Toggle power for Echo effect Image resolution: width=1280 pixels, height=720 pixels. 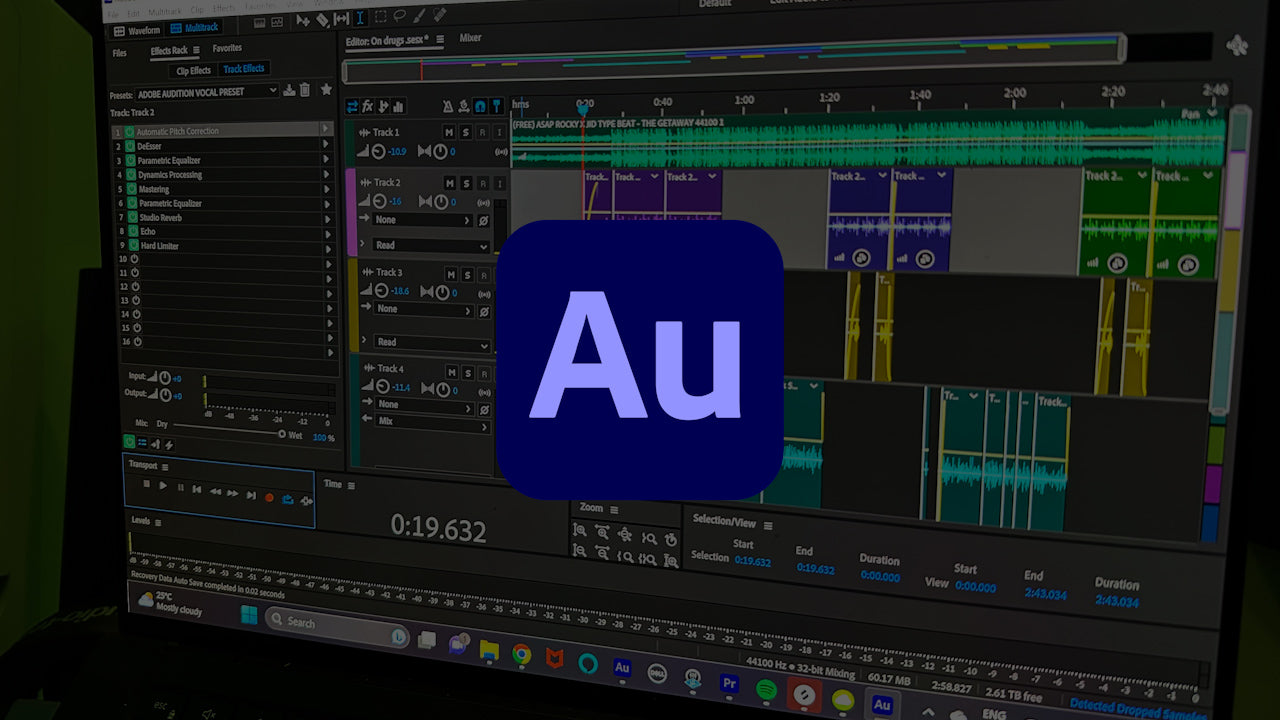[133, 232]
